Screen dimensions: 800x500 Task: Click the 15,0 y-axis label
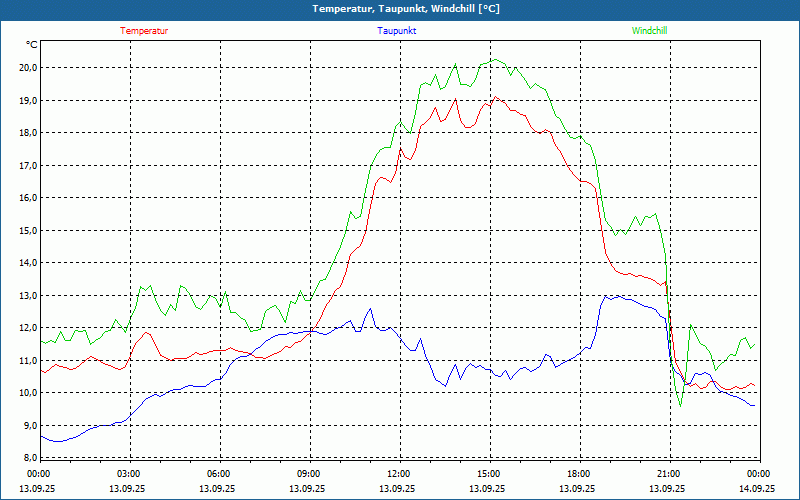pos(26,230)
